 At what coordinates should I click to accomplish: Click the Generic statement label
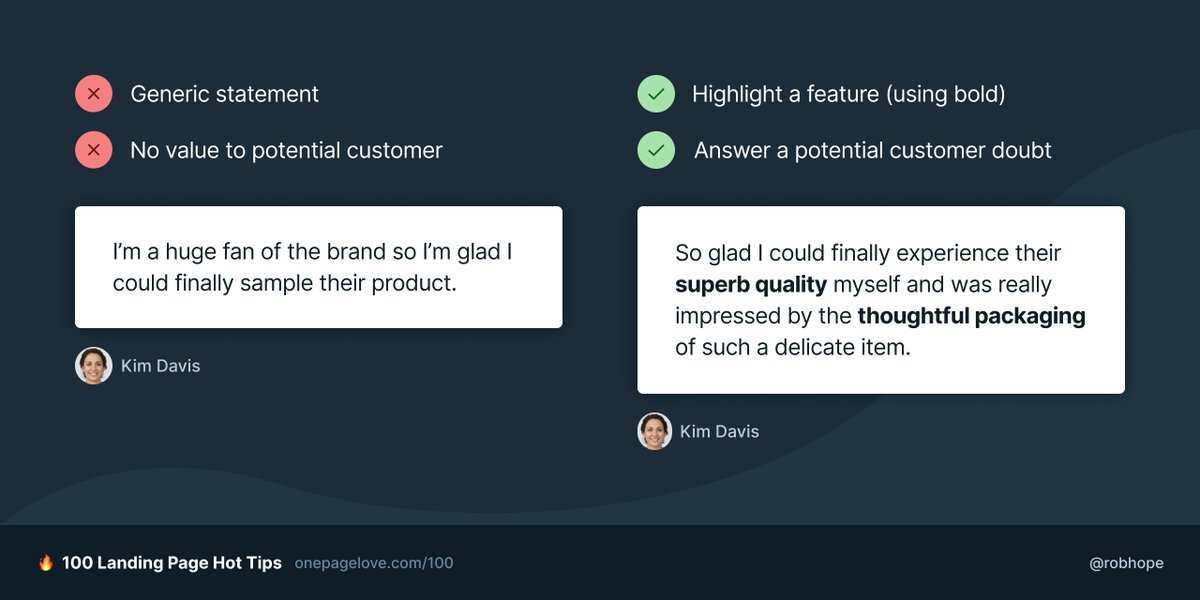tap(225, 94)
